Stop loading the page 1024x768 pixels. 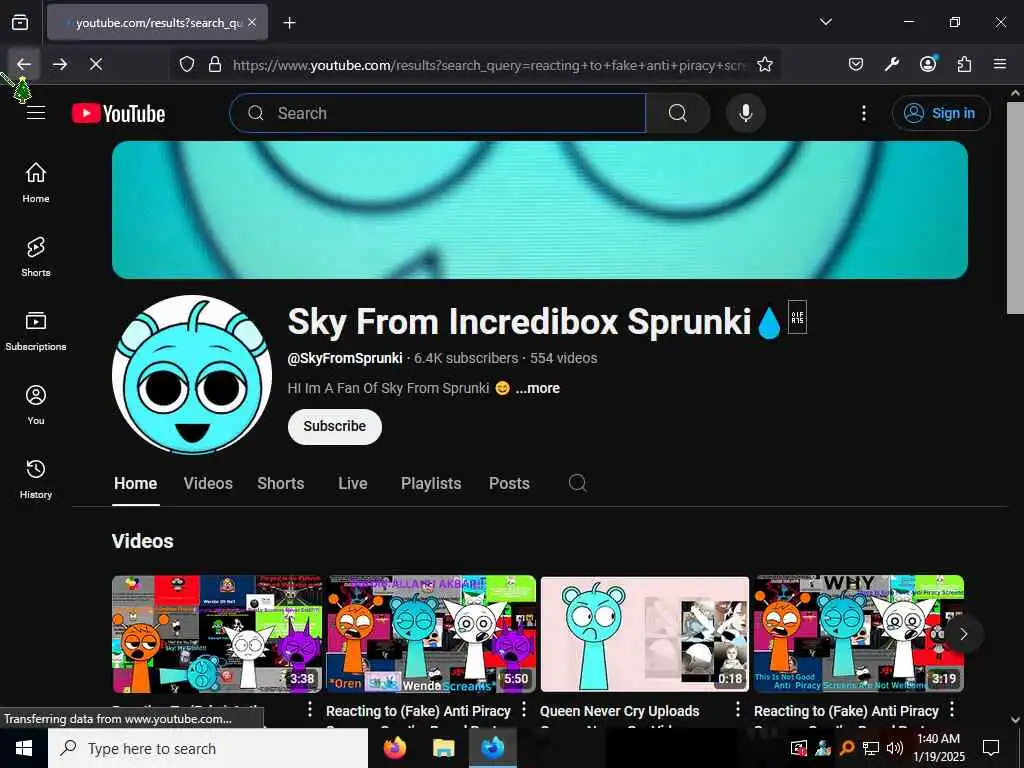[x=96, y=64]
